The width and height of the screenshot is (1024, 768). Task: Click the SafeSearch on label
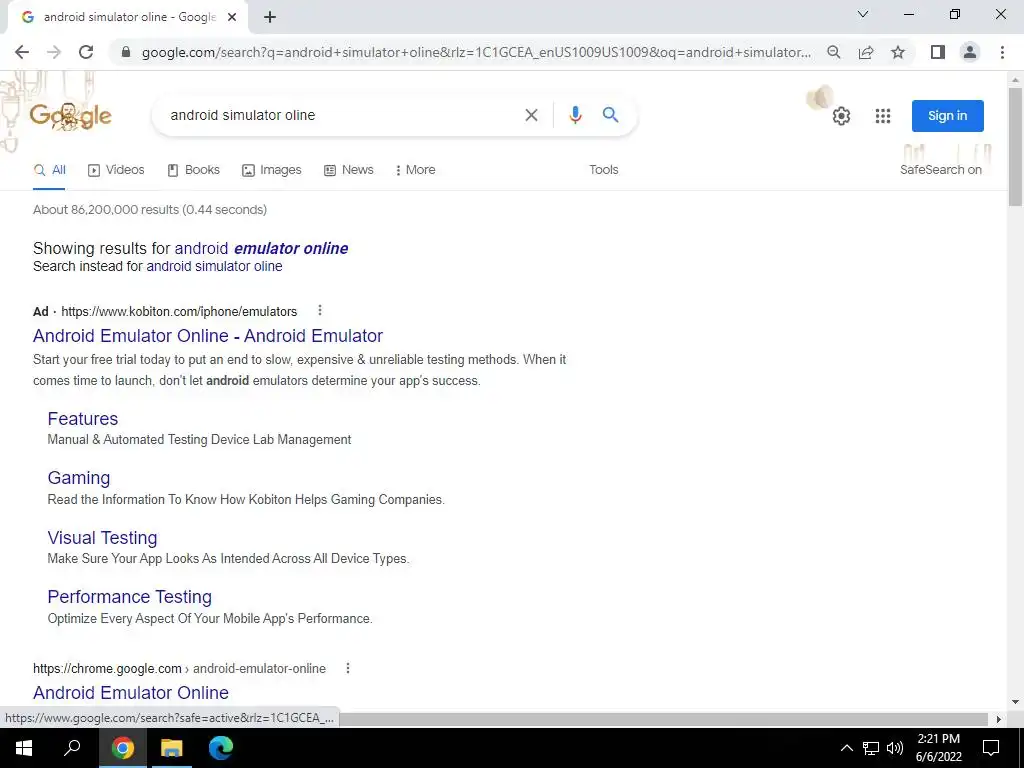(x=940, y=170)
